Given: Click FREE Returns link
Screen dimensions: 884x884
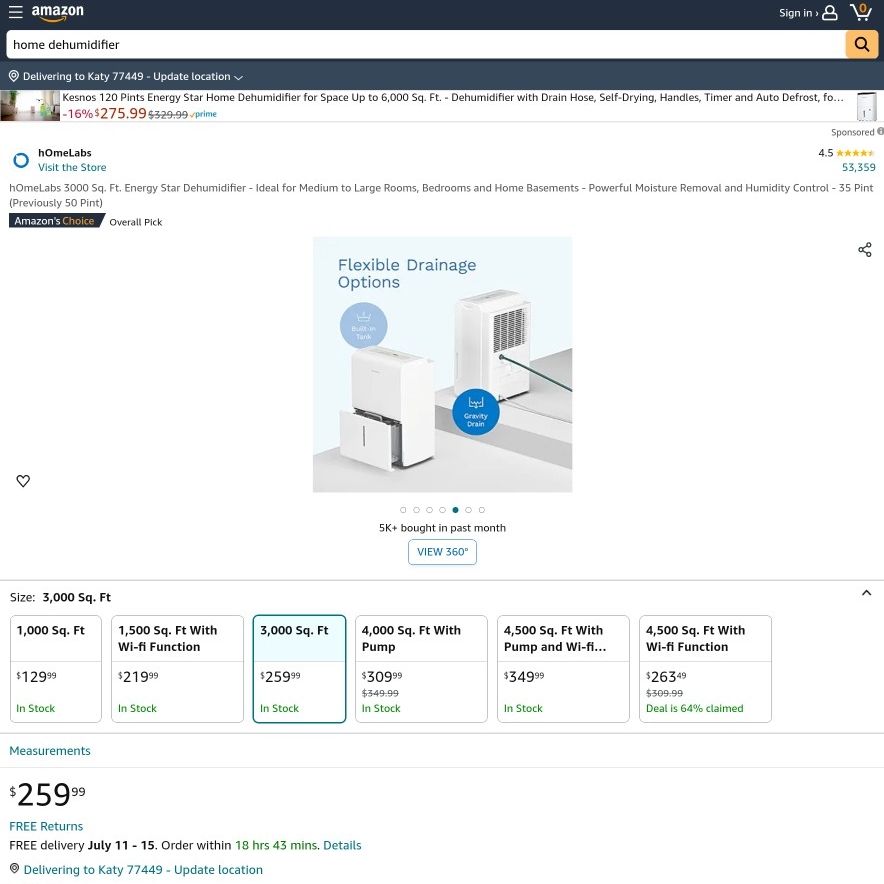Looking at the screenshot, I should tap(46, 826).
